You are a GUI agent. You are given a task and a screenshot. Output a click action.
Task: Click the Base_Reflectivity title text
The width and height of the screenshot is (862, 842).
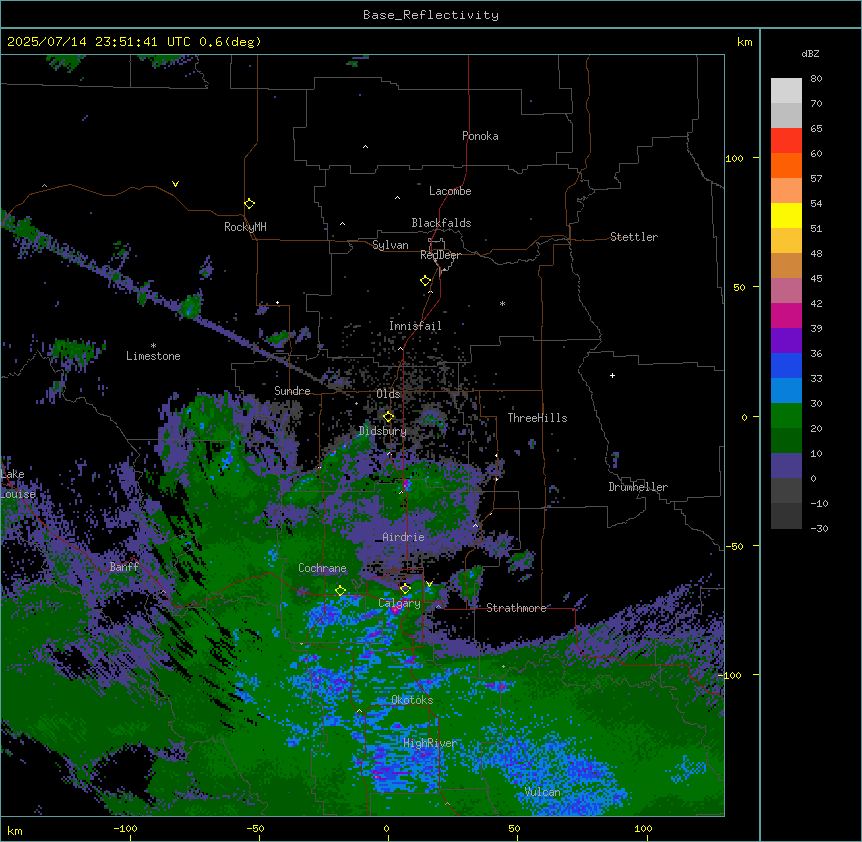431,15
